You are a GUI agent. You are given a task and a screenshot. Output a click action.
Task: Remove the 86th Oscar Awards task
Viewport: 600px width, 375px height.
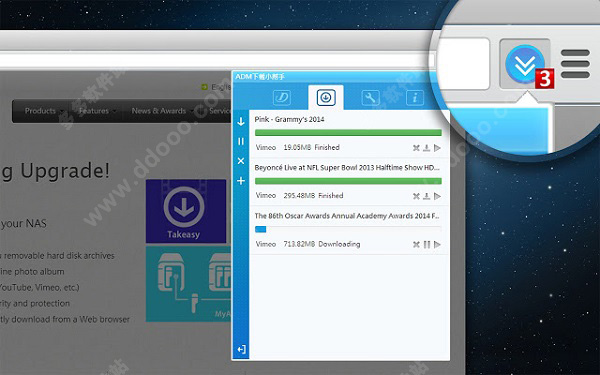[x=416, y=245]
